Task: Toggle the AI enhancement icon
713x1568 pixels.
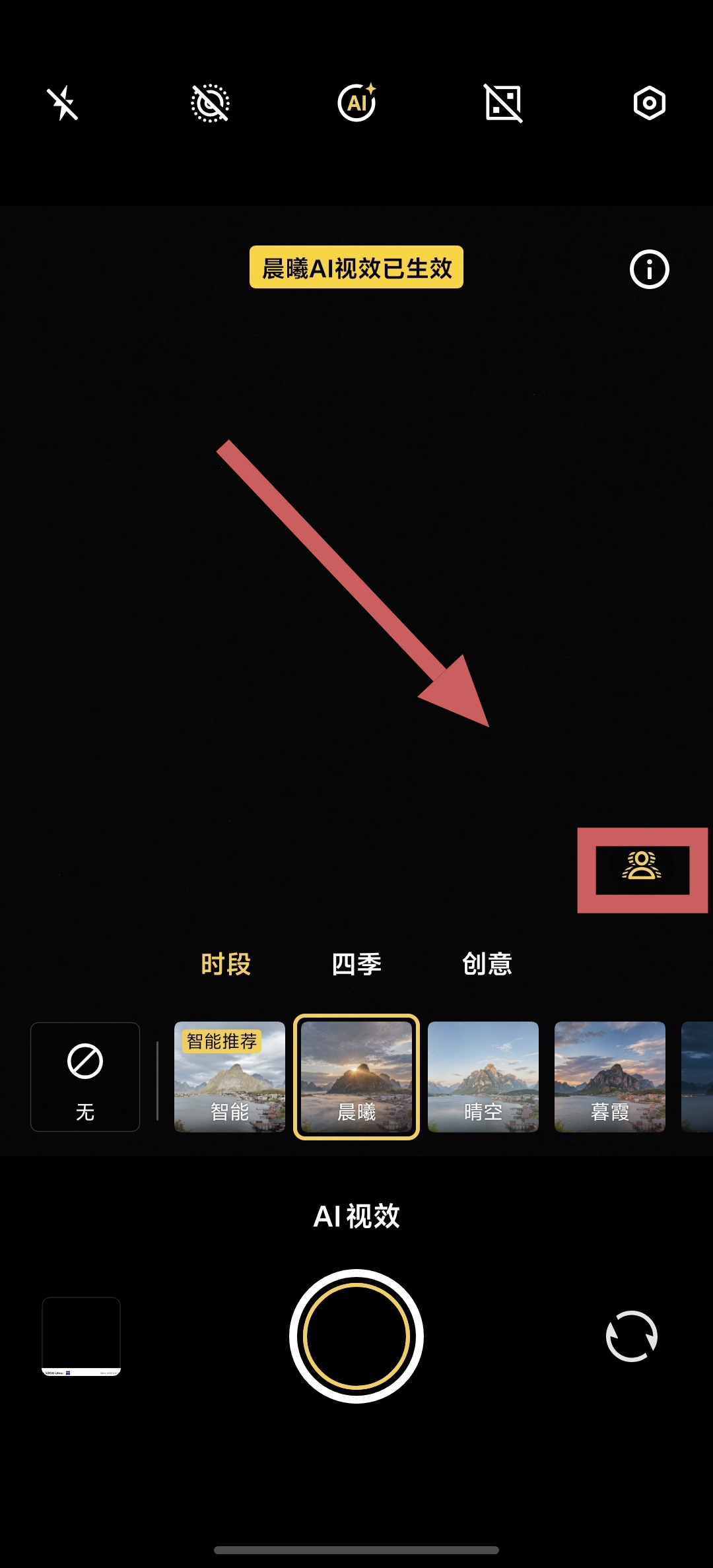Action: tap(357, 102)
